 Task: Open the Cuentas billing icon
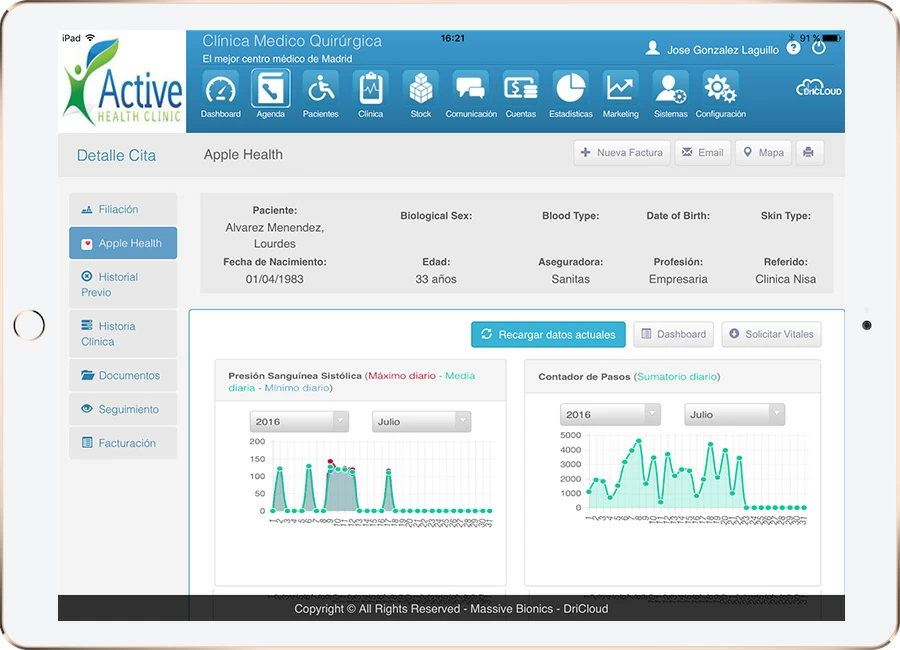point(521,89)
